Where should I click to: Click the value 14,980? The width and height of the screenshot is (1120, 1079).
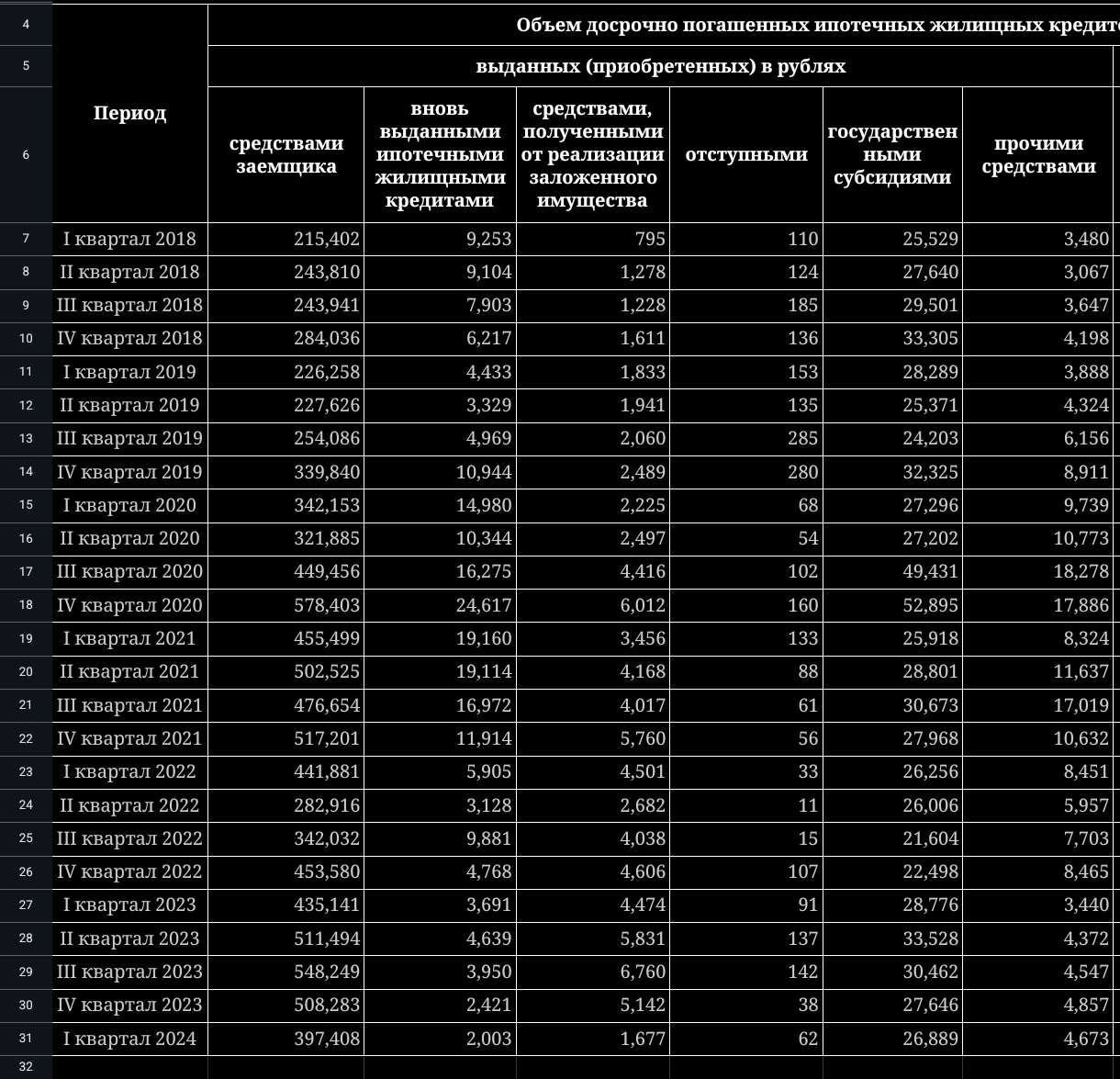[x=441, y=505]
